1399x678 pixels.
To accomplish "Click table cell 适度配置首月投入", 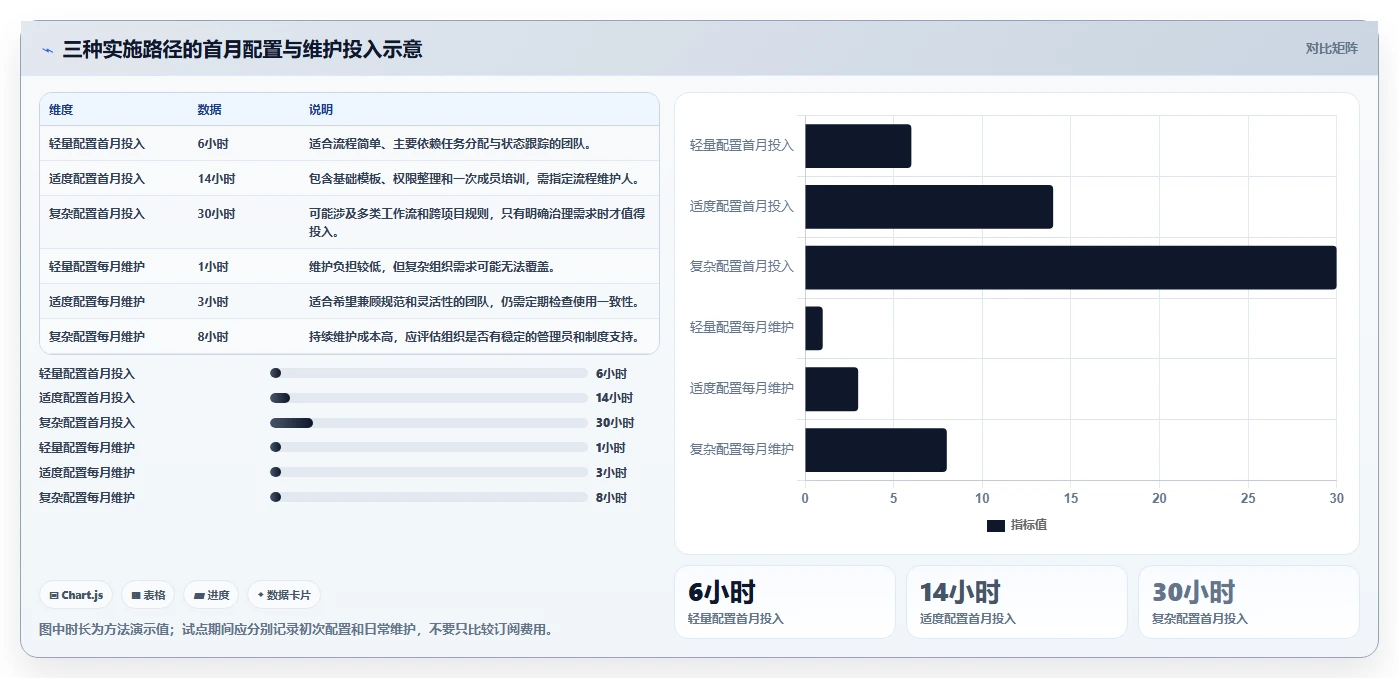I will [x=97, y=179].
